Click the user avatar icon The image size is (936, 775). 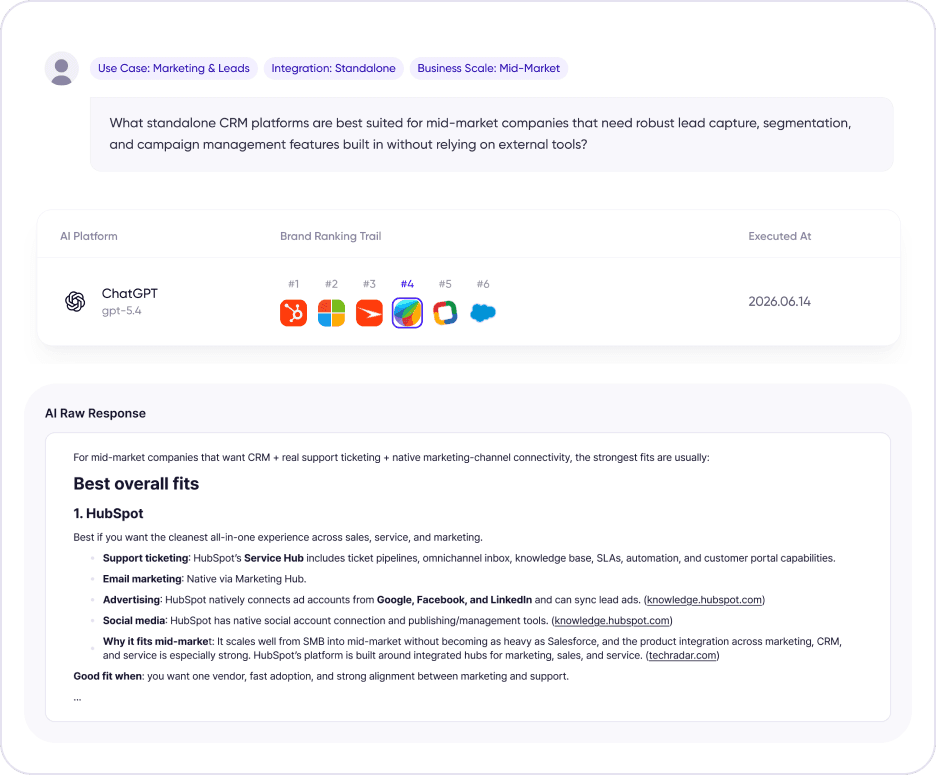61,69
